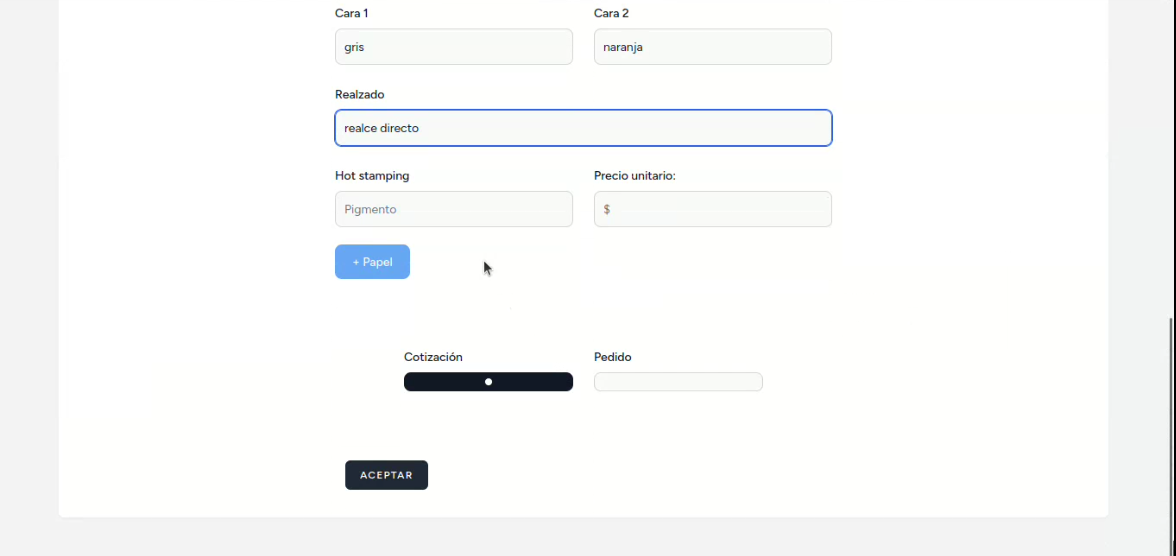Select the empty Pedido option bar

[x=678, y=382]
